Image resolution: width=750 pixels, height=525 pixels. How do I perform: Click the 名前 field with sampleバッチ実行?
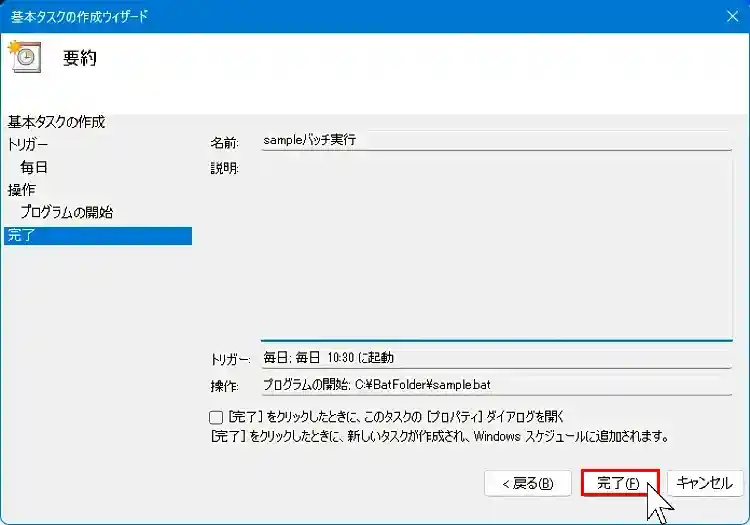tap(496, 141)
